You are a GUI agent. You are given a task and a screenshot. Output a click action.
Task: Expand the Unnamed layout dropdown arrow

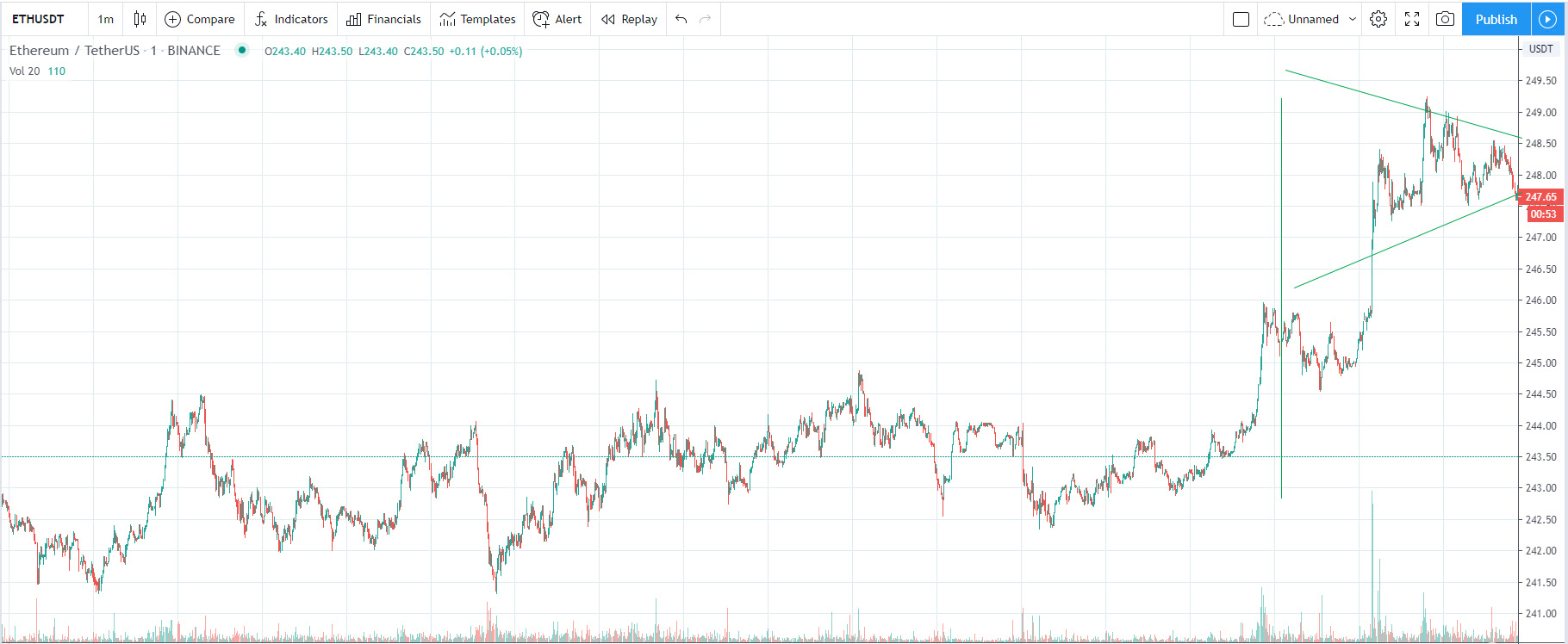coord(1353,19)
